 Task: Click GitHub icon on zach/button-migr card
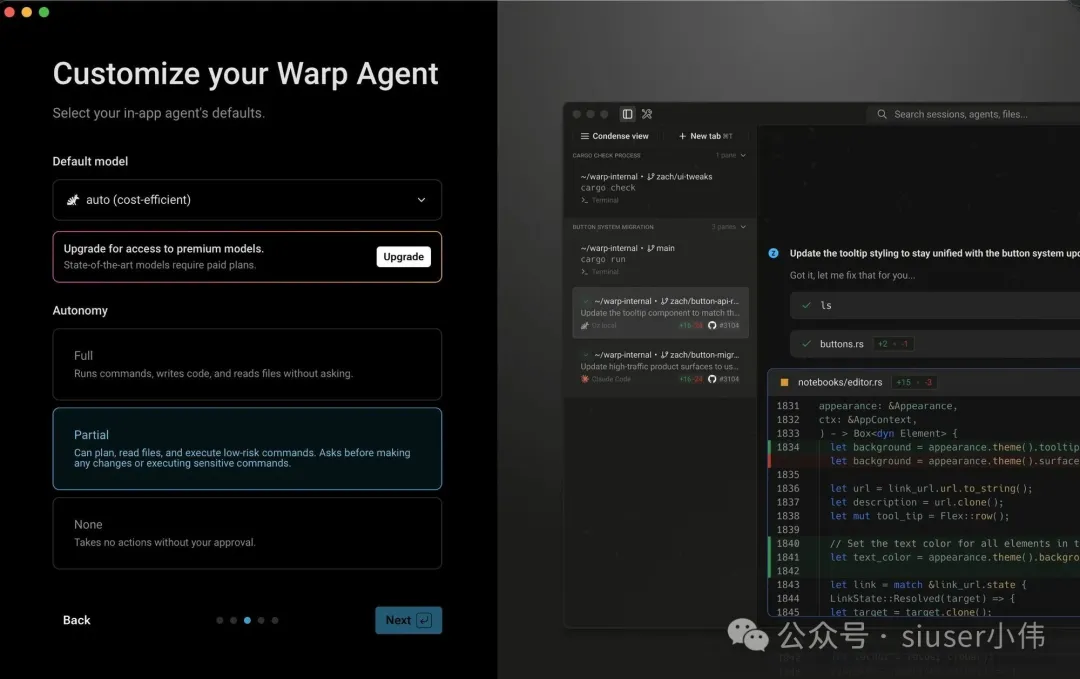click(712, 379)
